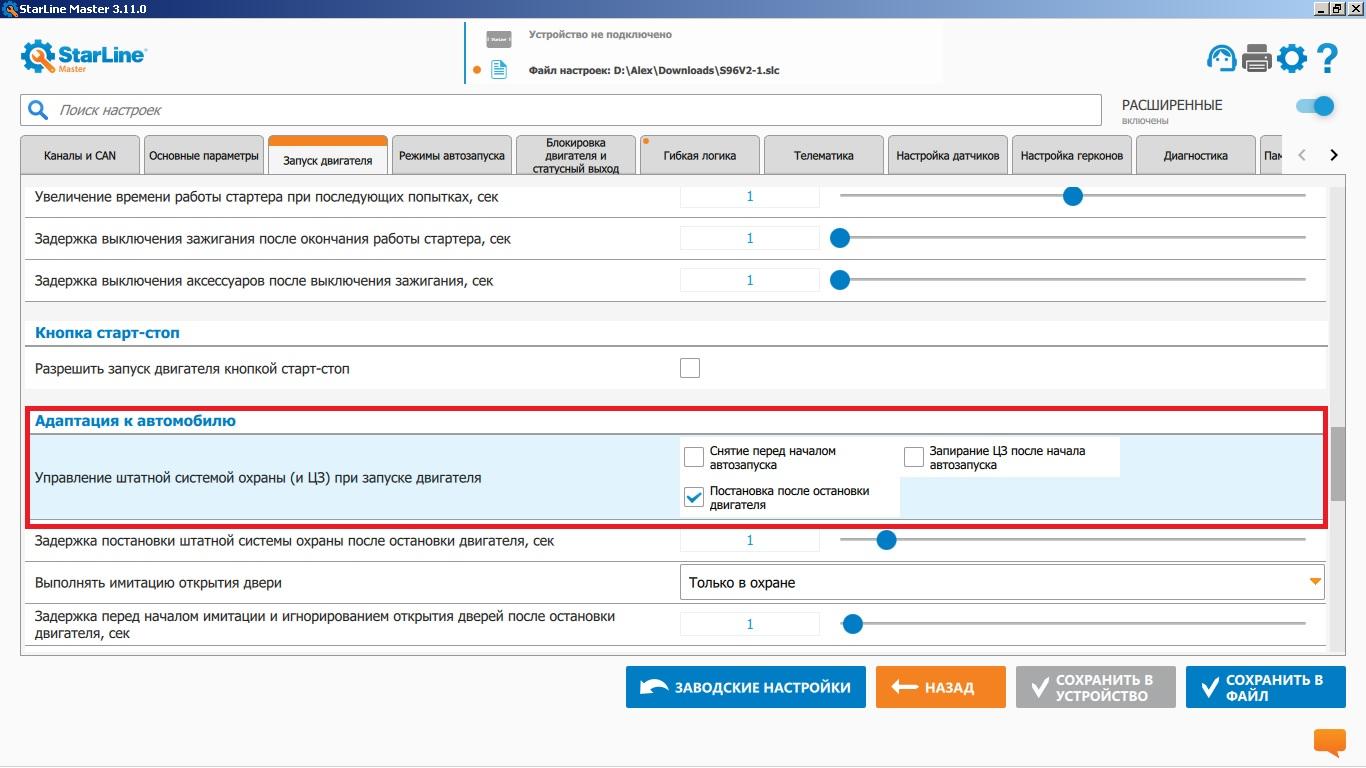The width and height of the screenshot is (1366, 768).
Task: Open the orange chat bubble icon
Action: pyautogui.click(x=1329, y=742)
